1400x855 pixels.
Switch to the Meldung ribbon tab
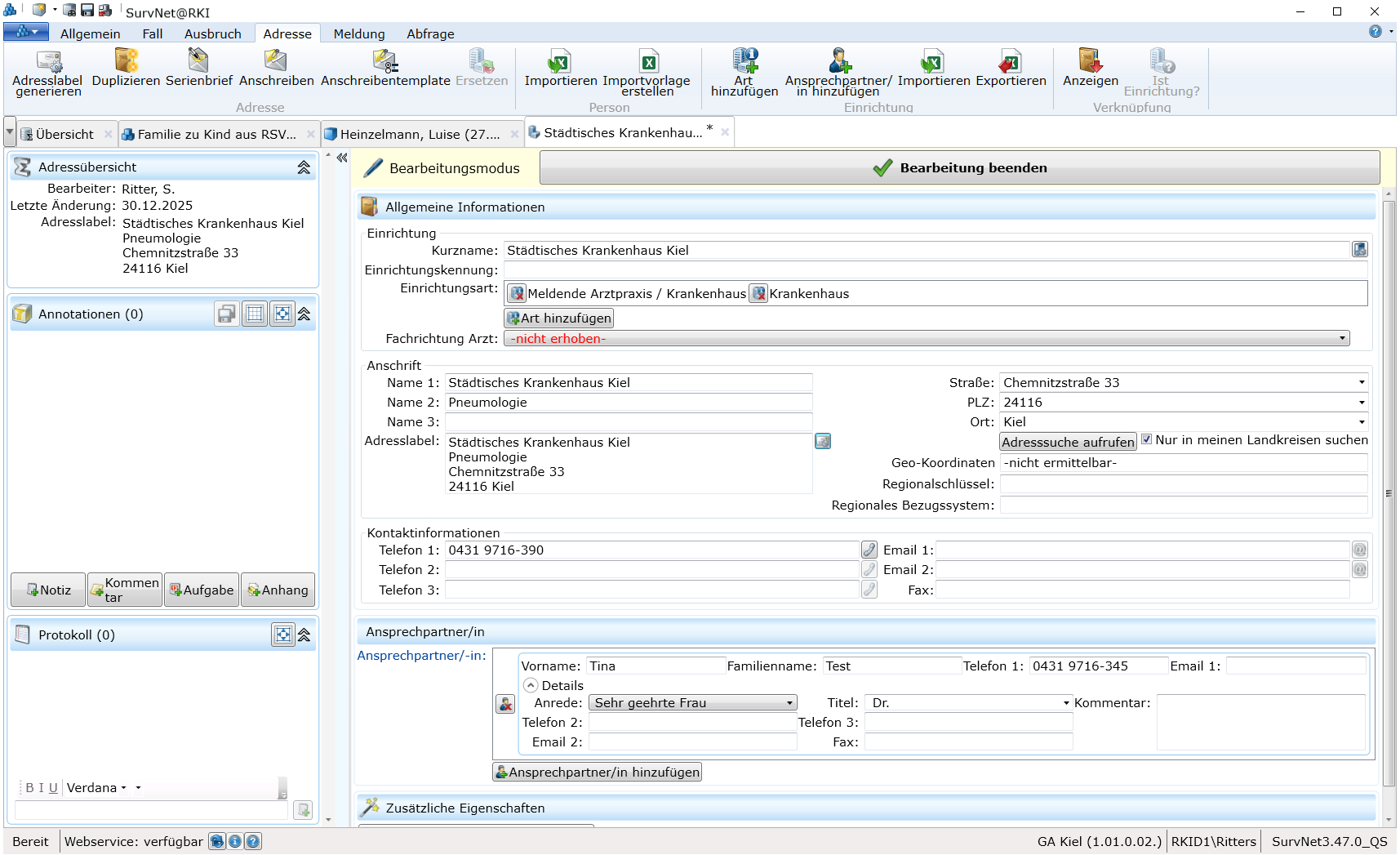(358, 33)
